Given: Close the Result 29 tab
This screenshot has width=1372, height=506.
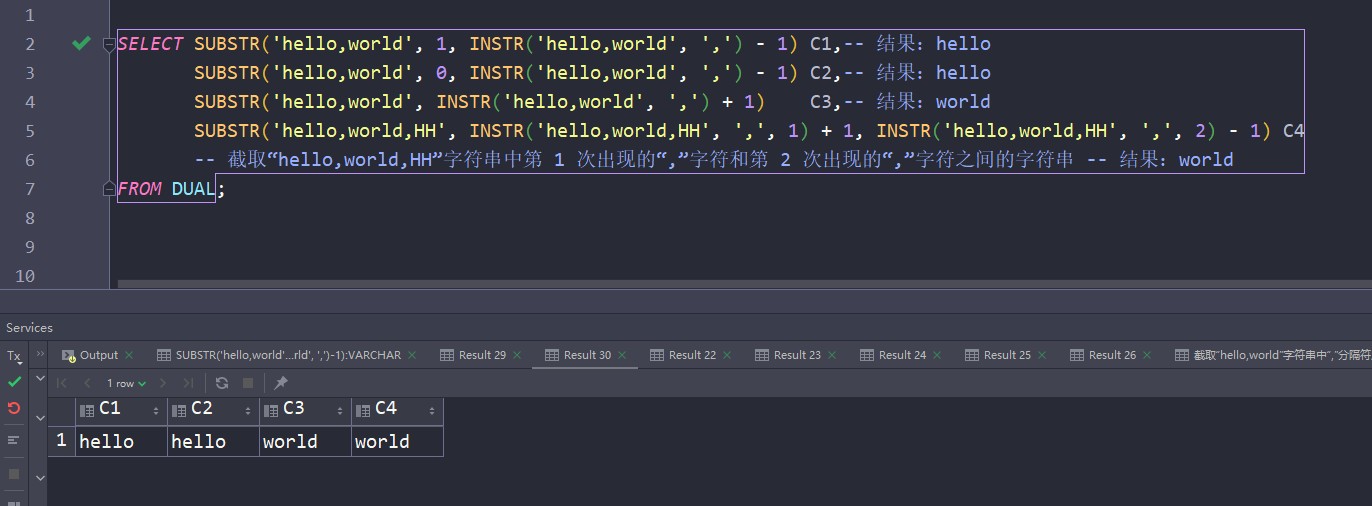Looking at the screenshot, I should [x=519, y=355].
